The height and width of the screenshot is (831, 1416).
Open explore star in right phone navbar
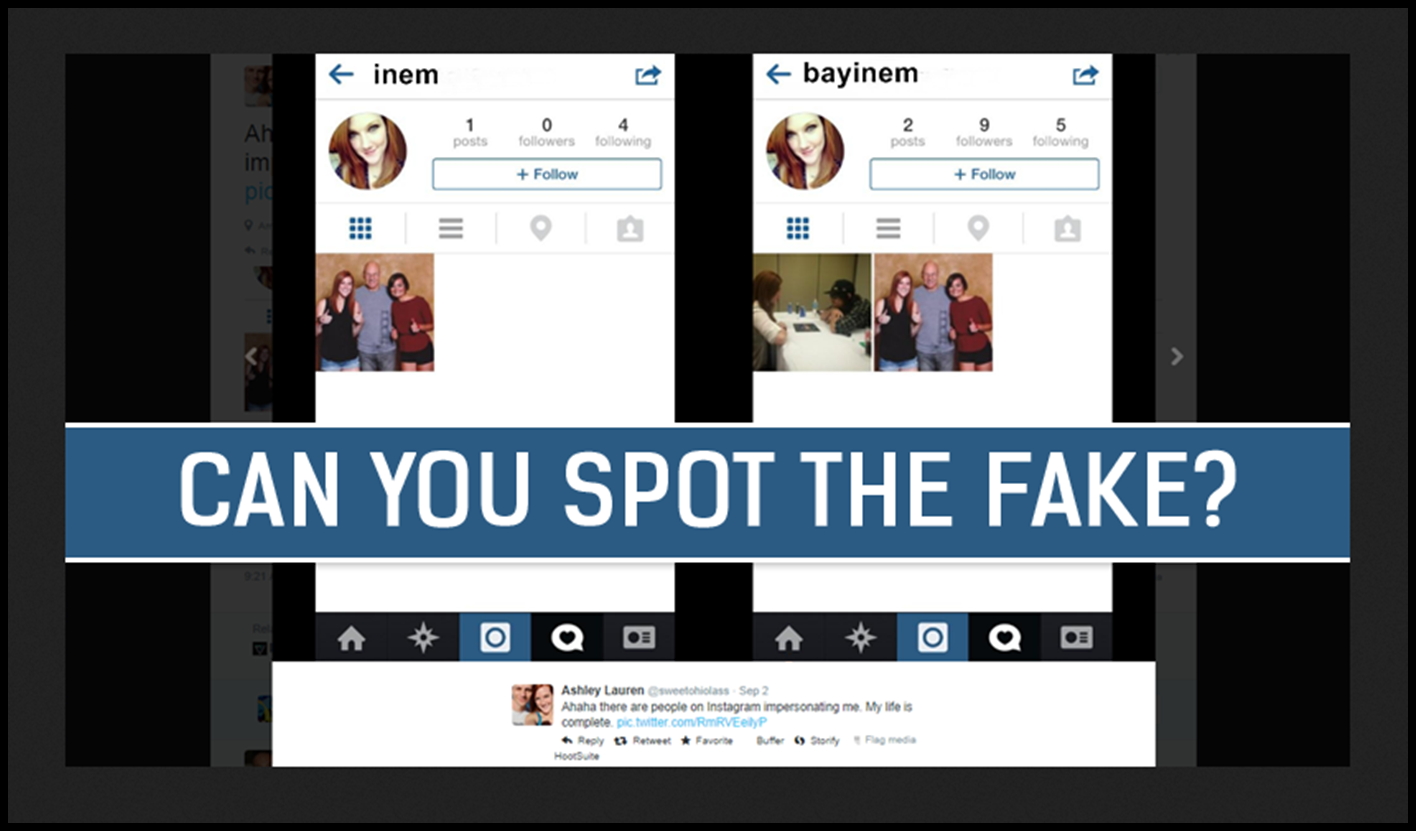860,638
